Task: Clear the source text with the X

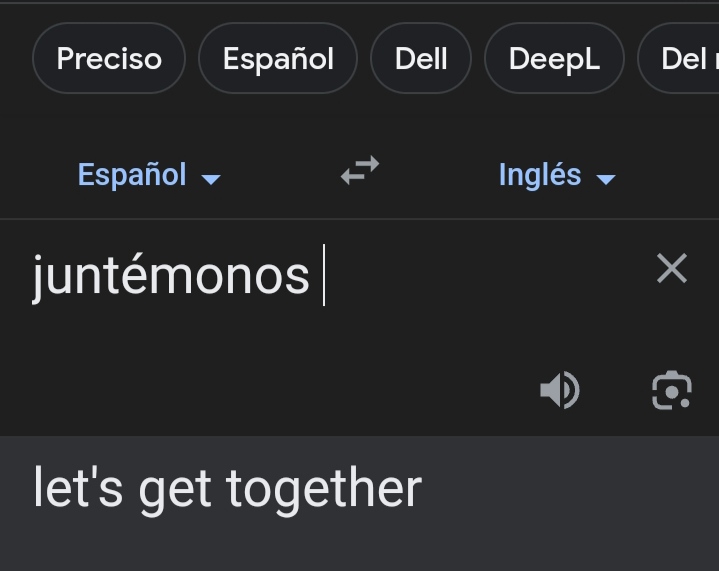Action: [x=672, y=268]
